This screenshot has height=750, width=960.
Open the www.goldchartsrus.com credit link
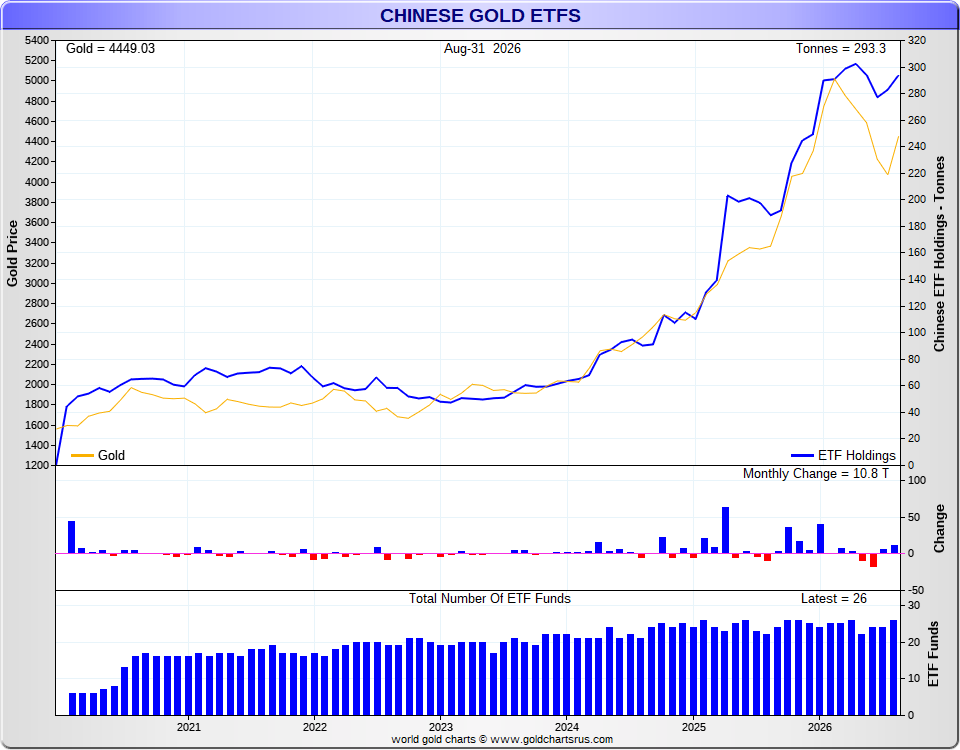pyautogui.click(x=551, y=739)
